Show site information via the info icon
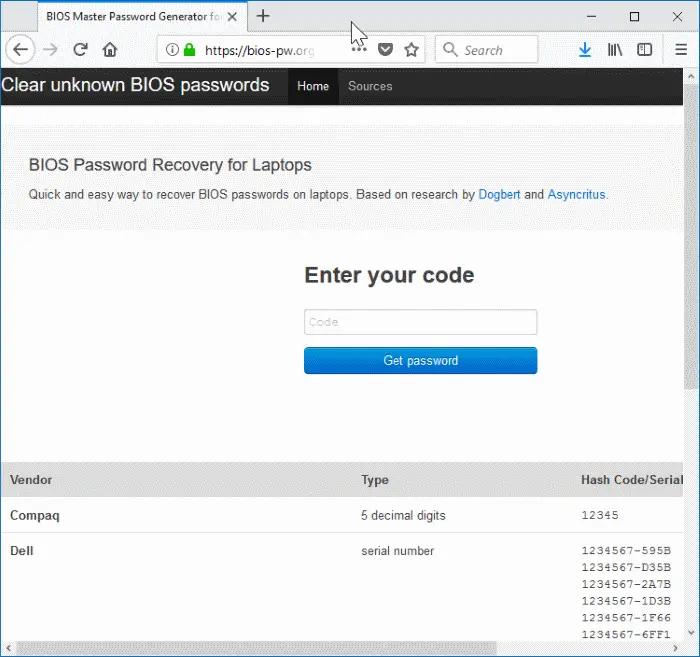The width and height of the screenshot is (700, 657). click(x=172, y=50)
